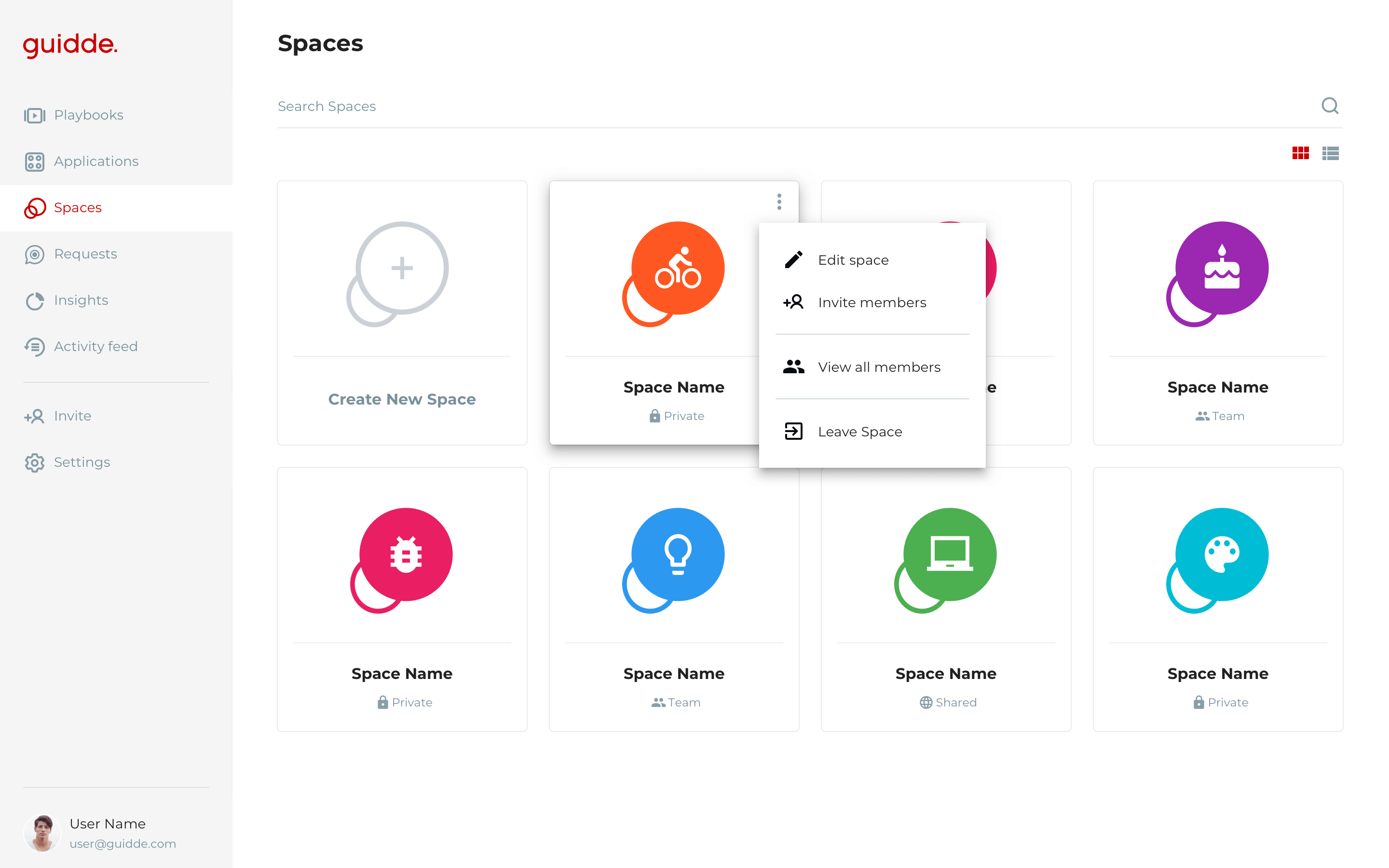
Task: Choose Invite members menu option
Action: pos(872,302)
